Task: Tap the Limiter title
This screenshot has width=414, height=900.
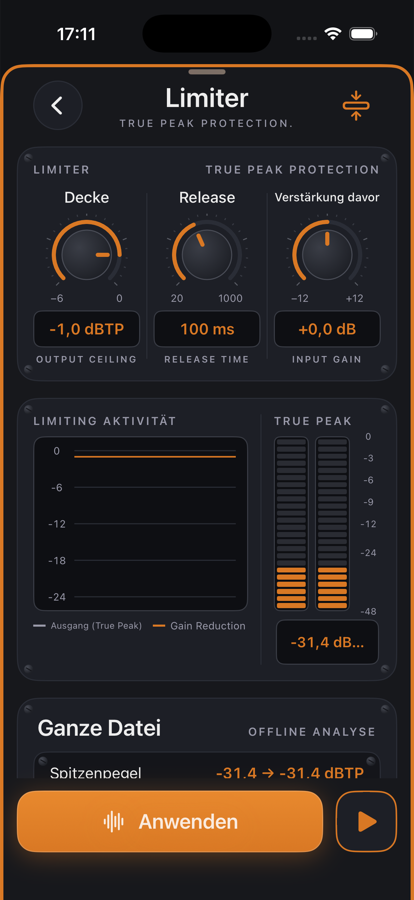Action: [x=207, y=98]
